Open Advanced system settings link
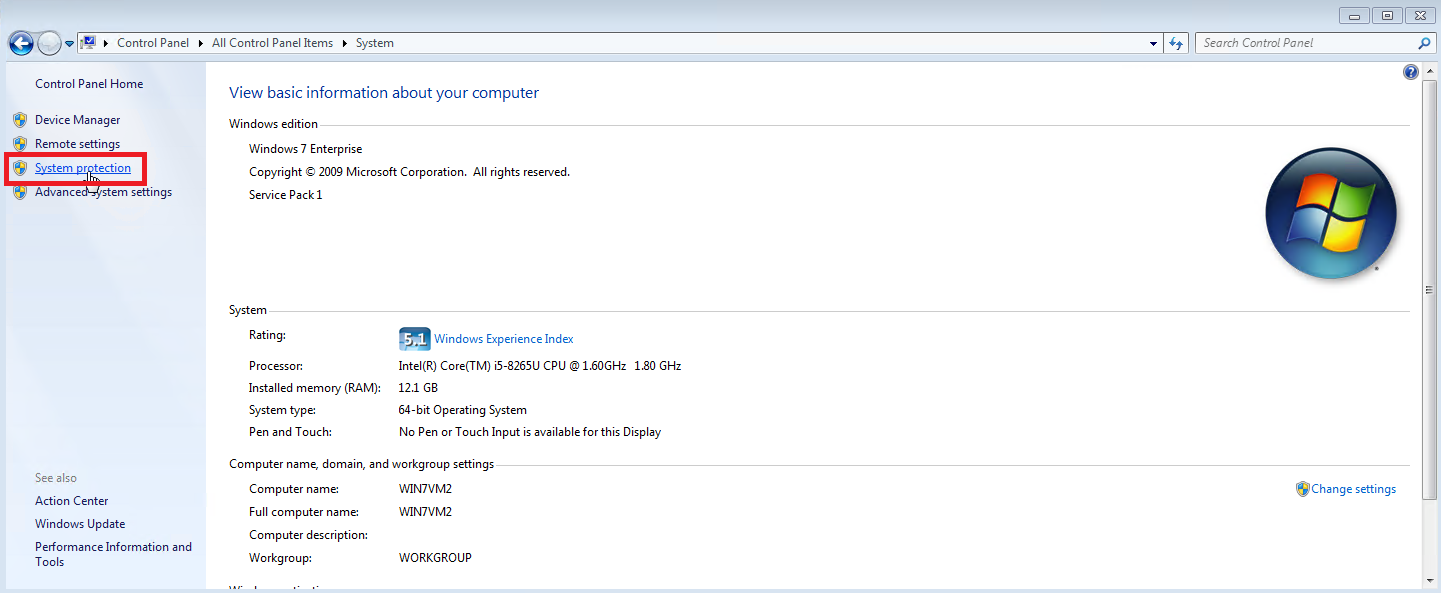The width and height of the screenshot is (1441, 593). pos(103,192)
